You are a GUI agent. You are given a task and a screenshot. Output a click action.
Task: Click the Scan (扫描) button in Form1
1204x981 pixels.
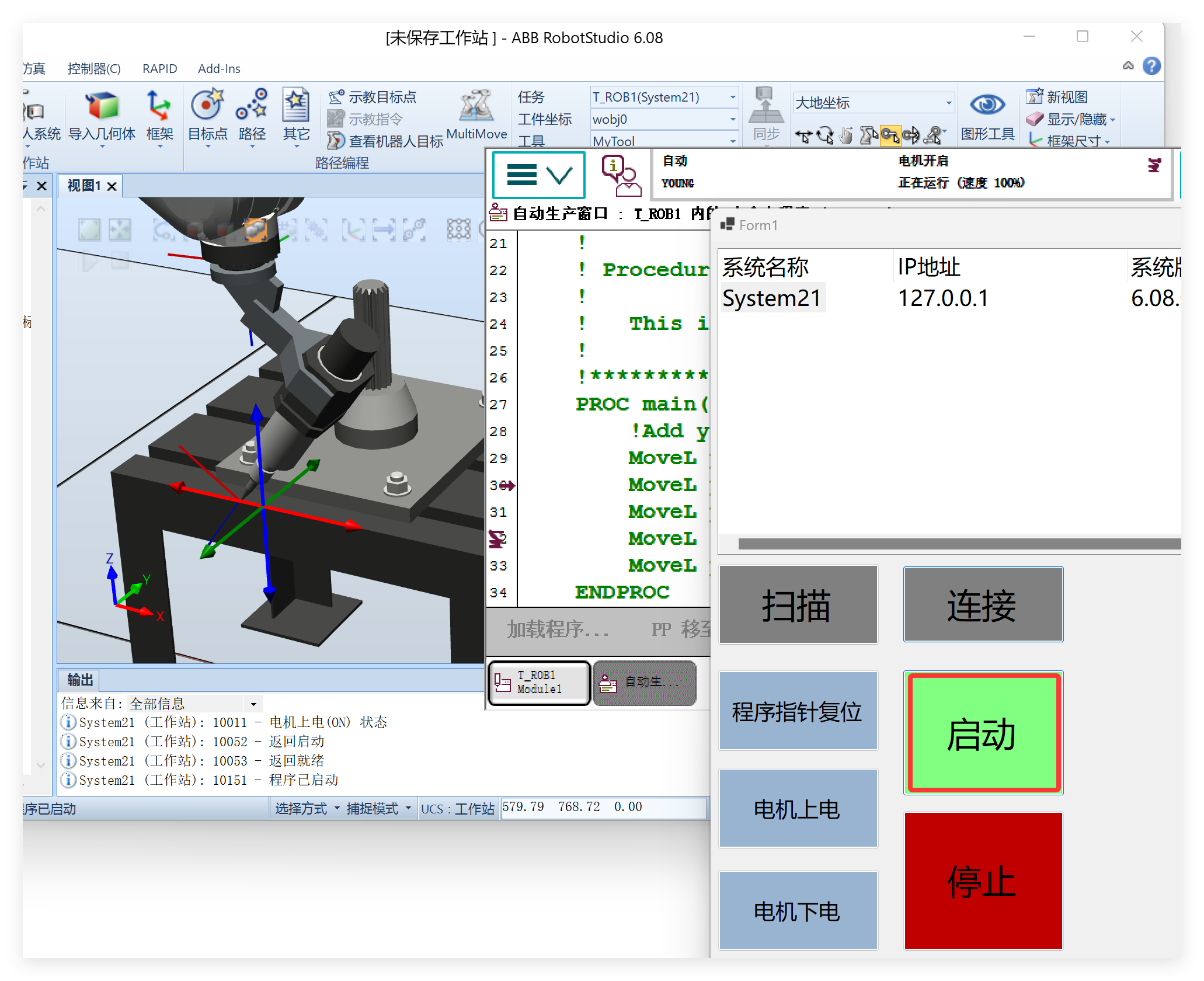coord(798,605)
